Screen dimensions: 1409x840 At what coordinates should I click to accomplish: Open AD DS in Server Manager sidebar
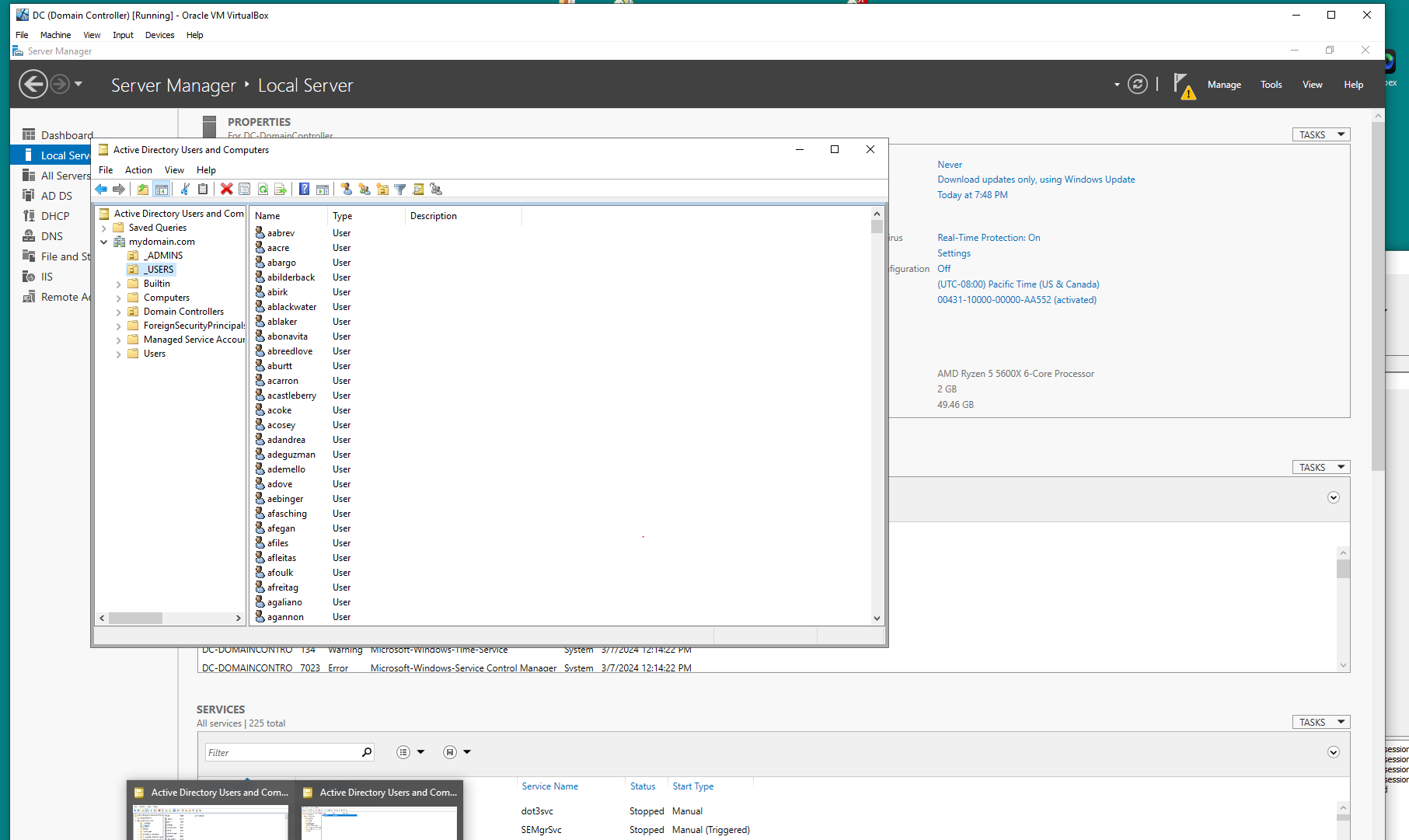(56, 196)
